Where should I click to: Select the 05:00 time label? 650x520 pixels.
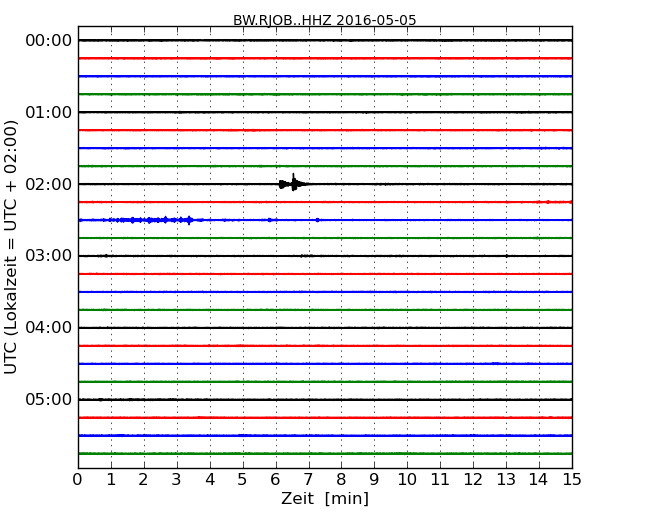[49, 399]
